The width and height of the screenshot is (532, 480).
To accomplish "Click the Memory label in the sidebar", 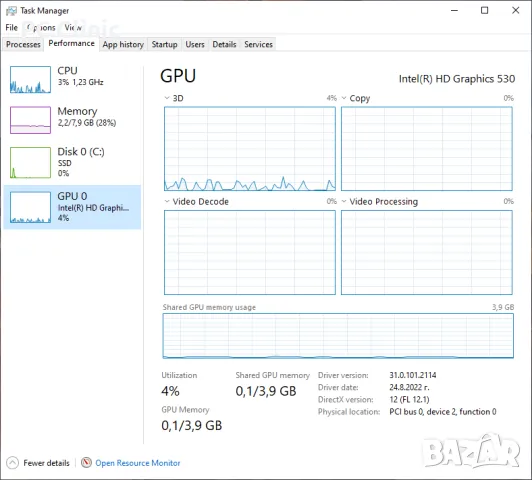I will click(x=77, y=111).
